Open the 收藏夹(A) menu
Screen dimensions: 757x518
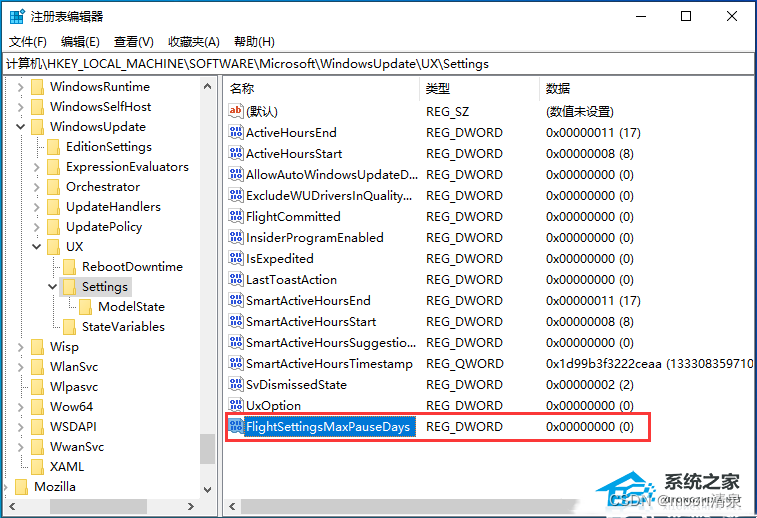[x=194, y=42]
